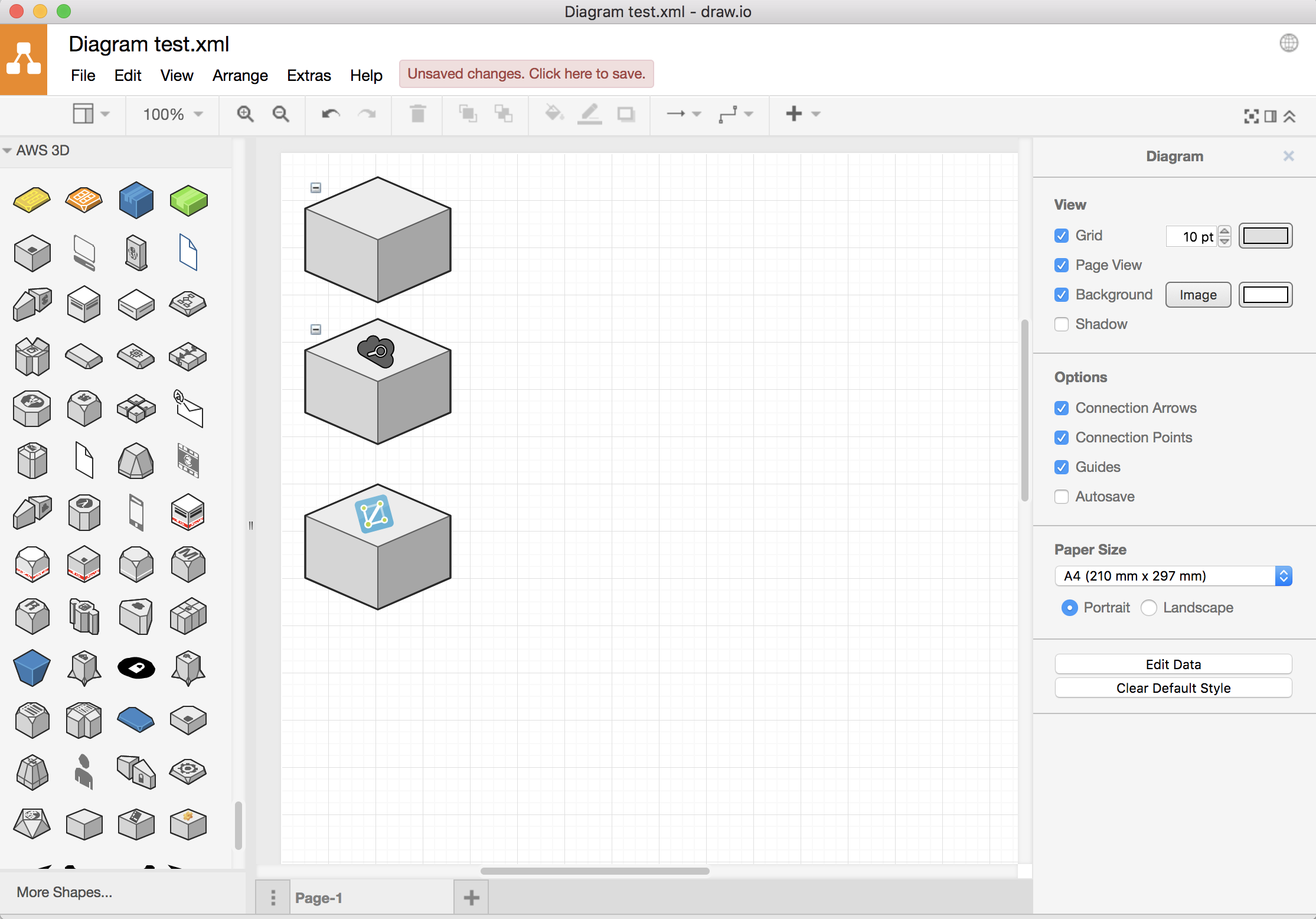The width and height of the screenshot is (1316, 919).
Task: Click the undo arrow icon
Action: [331, 114]
